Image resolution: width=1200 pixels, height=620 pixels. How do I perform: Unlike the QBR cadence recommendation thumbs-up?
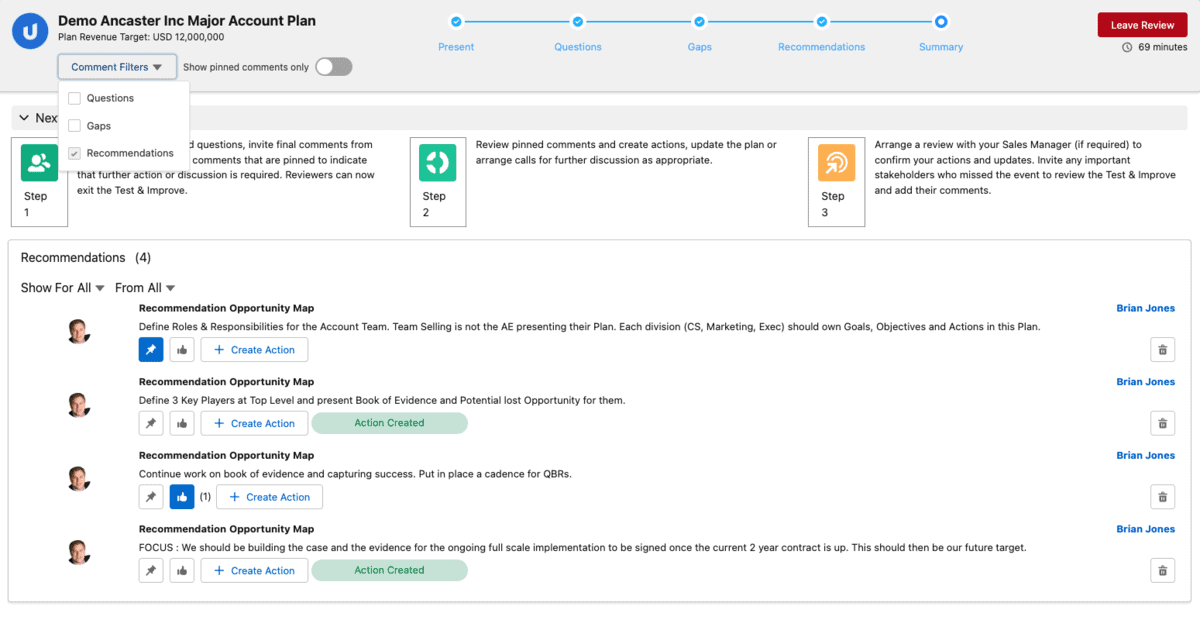tap(182, 497)
